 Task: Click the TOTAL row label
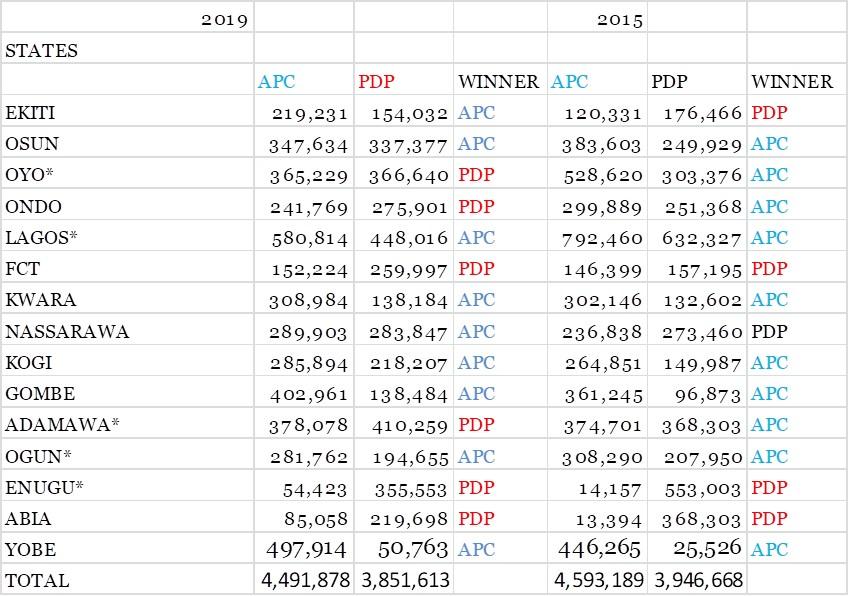(37, 580)
